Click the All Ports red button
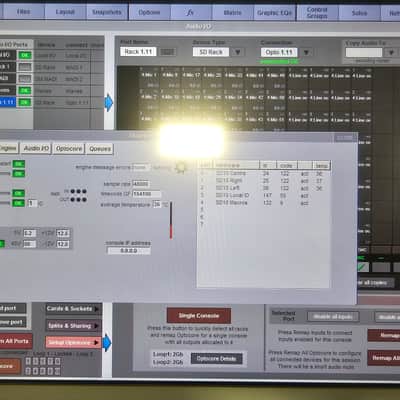The width and height of the screenshot is (400, 400). [16, 341]
